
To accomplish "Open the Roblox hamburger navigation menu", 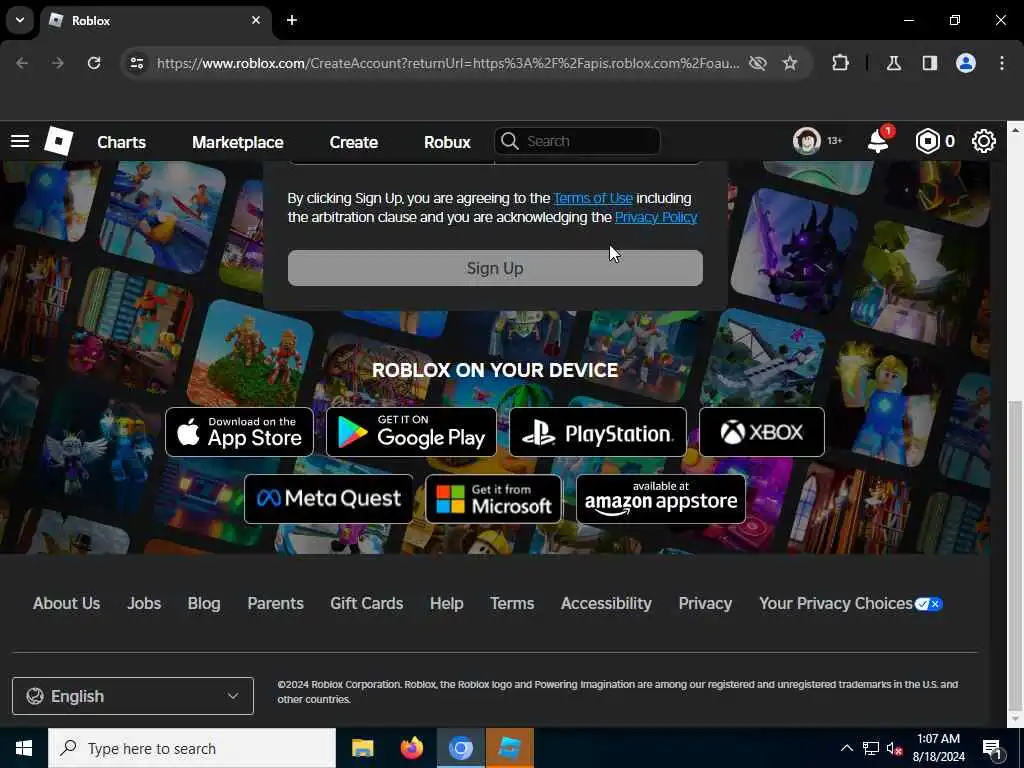I will (x=20, y=141).
